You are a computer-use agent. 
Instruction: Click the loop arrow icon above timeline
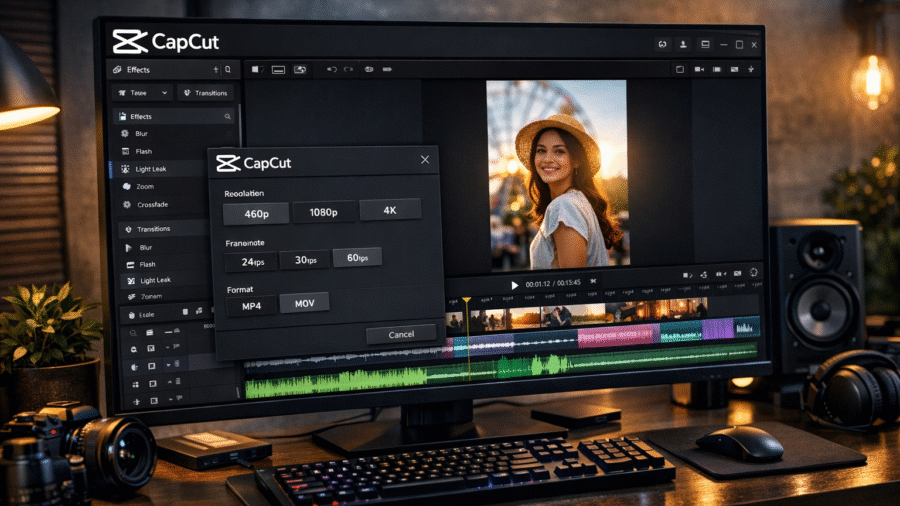704,275
